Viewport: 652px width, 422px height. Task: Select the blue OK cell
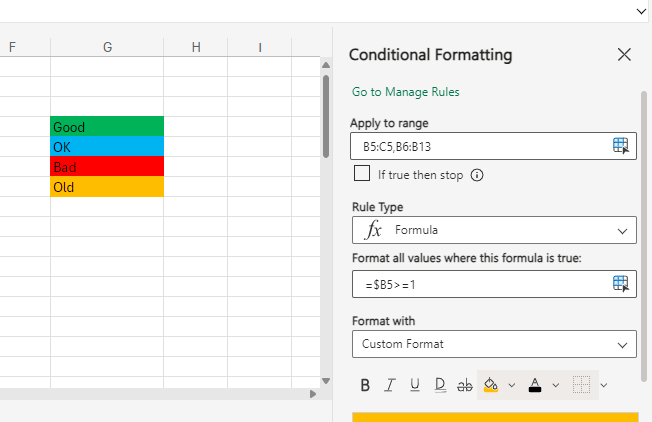coord(107,146)
